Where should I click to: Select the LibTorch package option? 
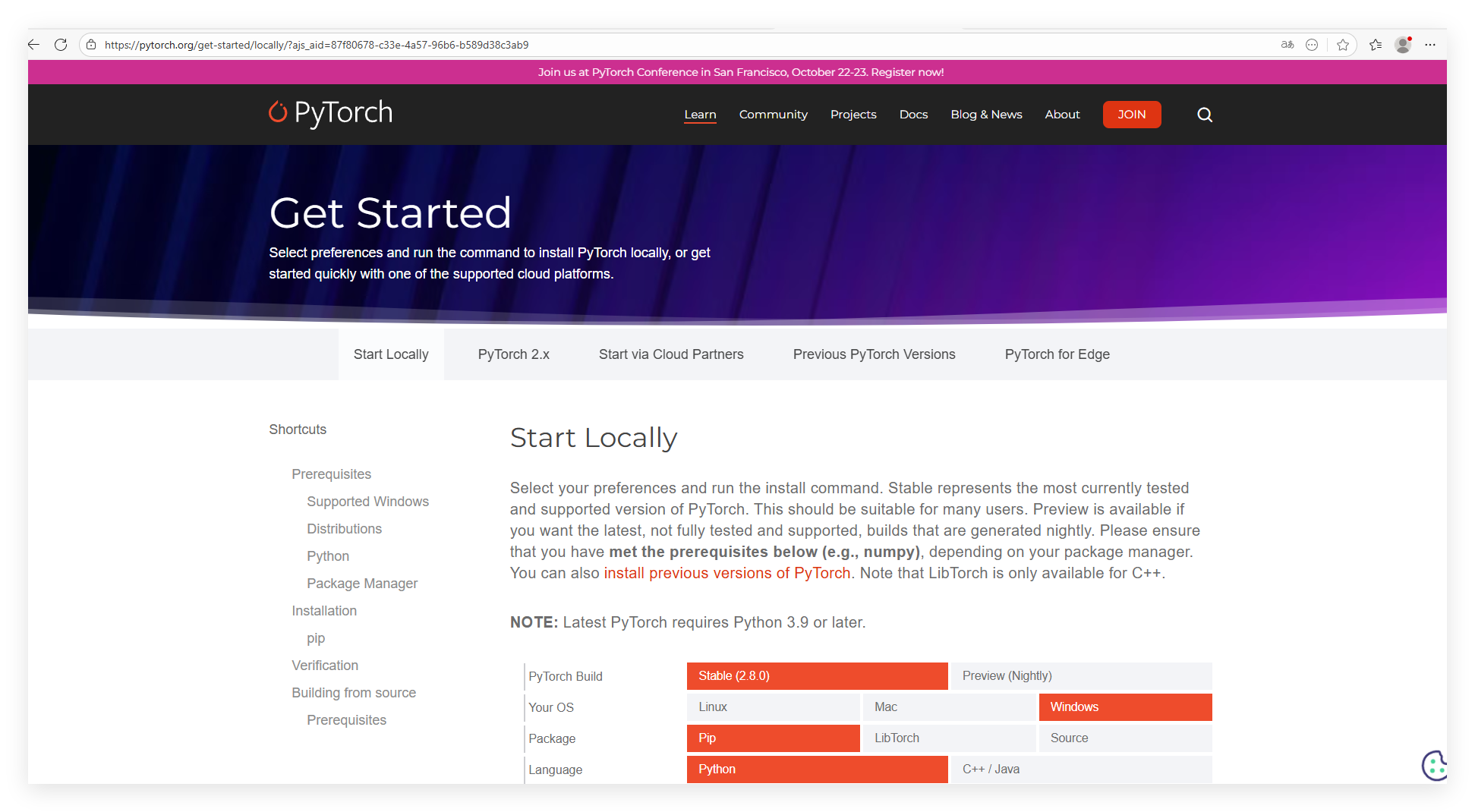pos(949,738)
